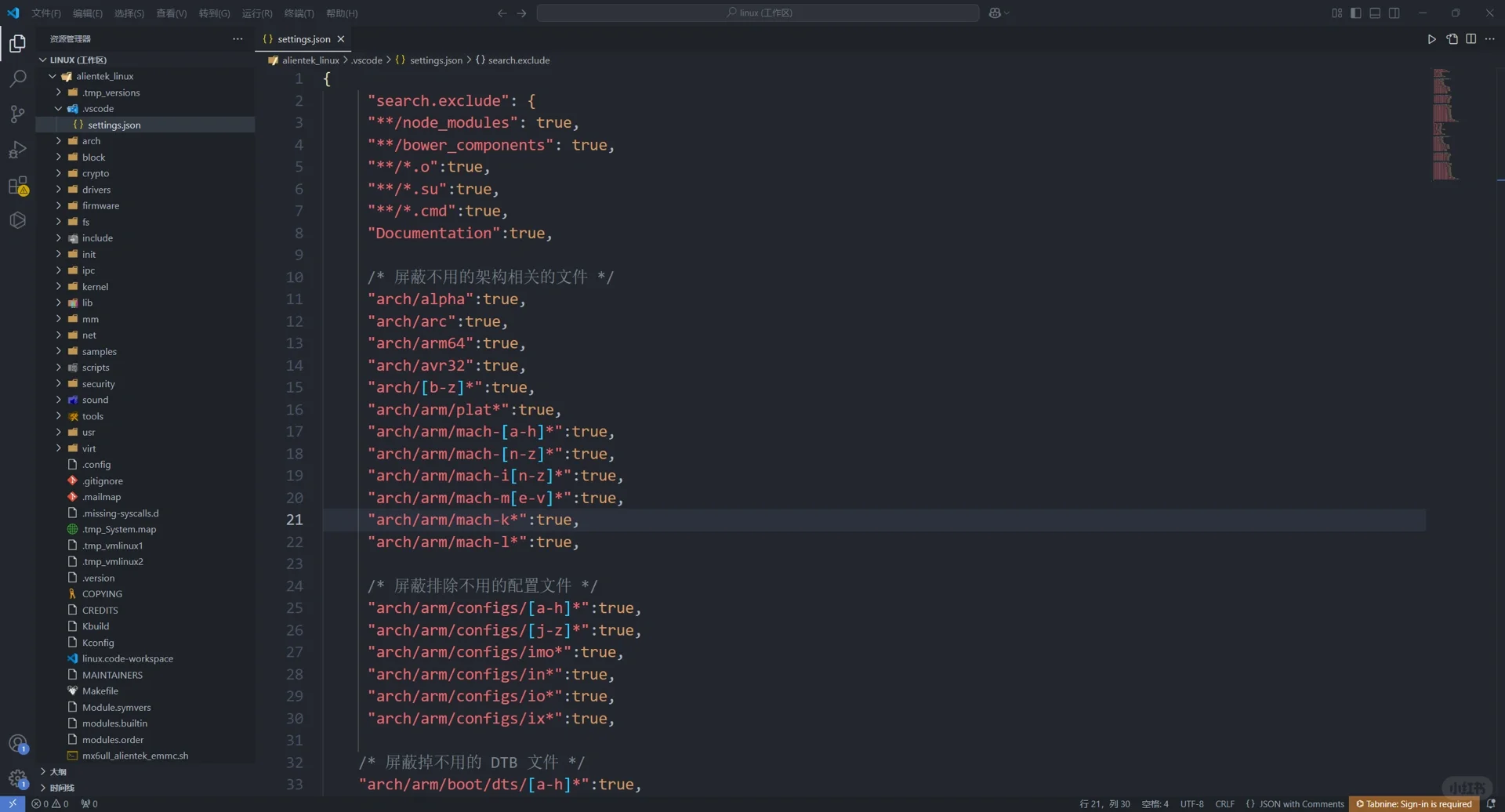Viewport: 1505px width, 812px height.
Task: Click the ports count indicator in status bar
Action: [x=89, y=804]
